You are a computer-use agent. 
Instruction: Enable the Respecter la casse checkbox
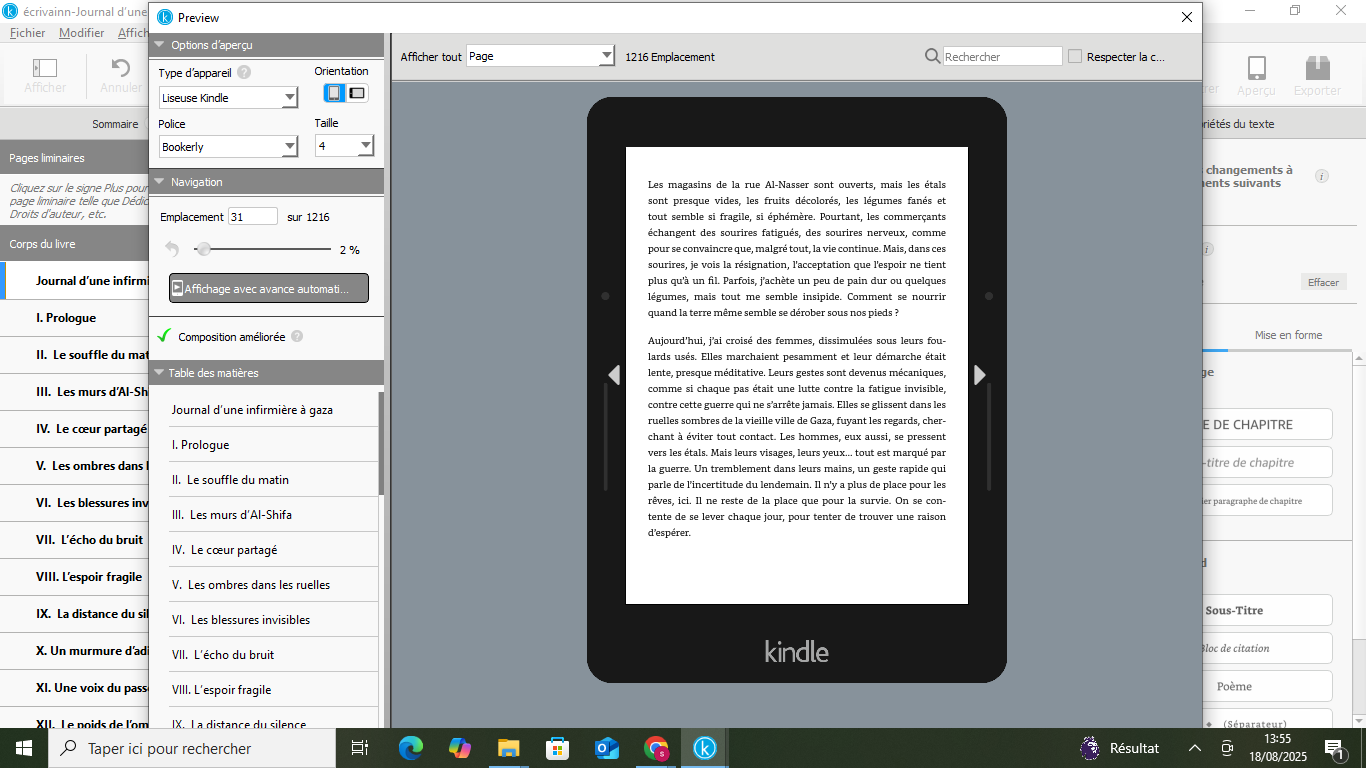pyautogui.click(x=1075, y=57)
